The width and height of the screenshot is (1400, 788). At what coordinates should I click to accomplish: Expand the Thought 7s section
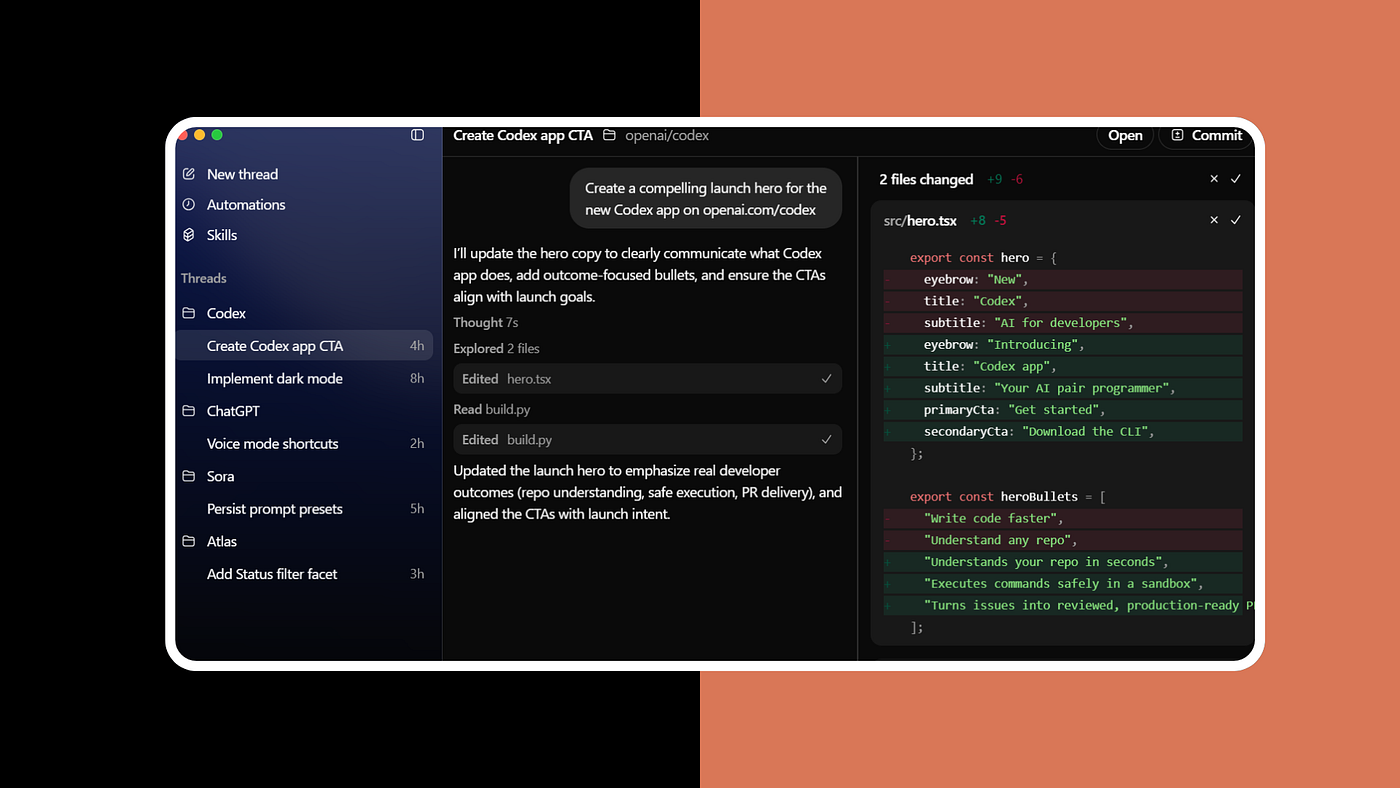pos(486,322)
